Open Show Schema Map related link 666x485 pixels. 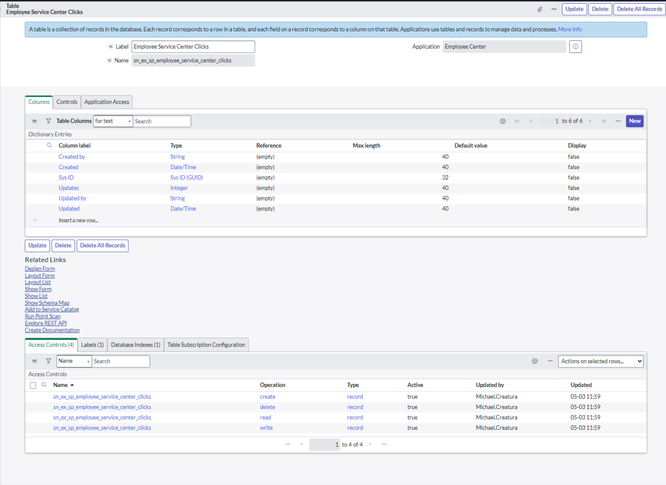coord(47,303)
